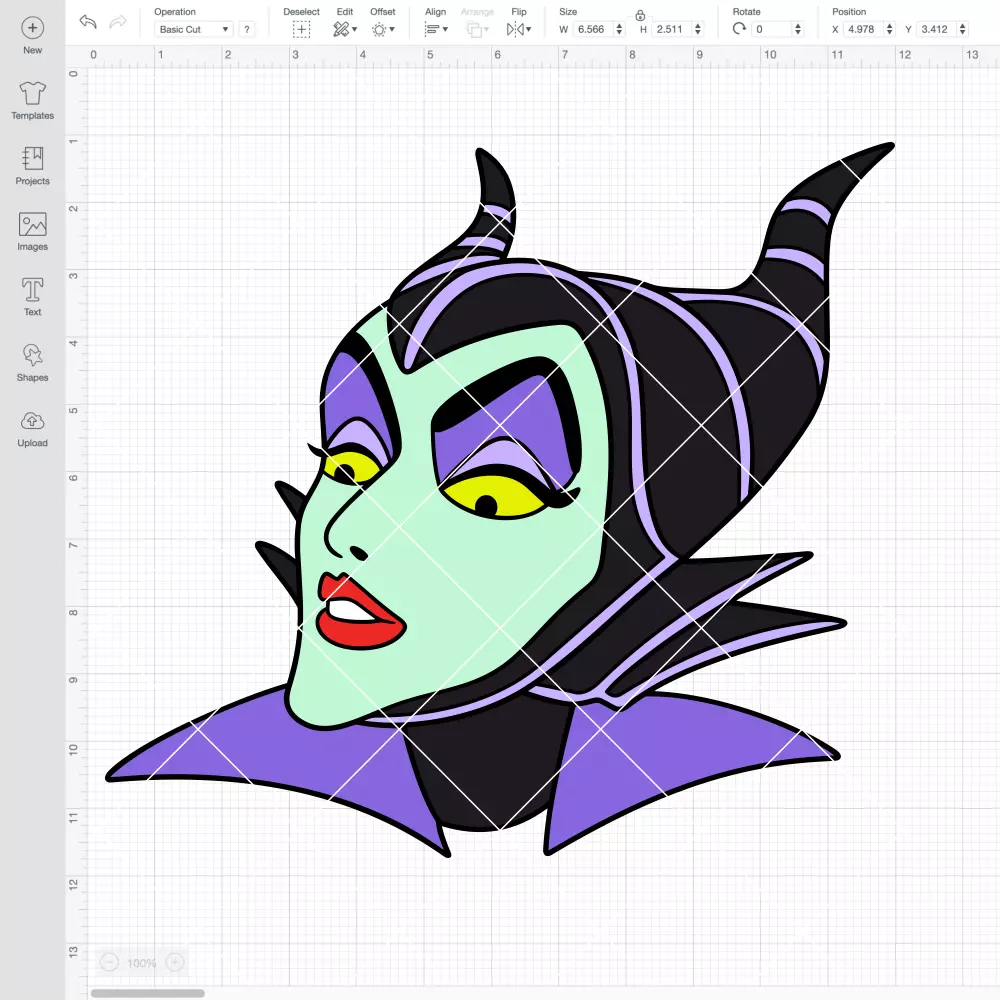Open the Shapes panel
The width and height of the screenshot is (1000, 1000).
(33, 363)
